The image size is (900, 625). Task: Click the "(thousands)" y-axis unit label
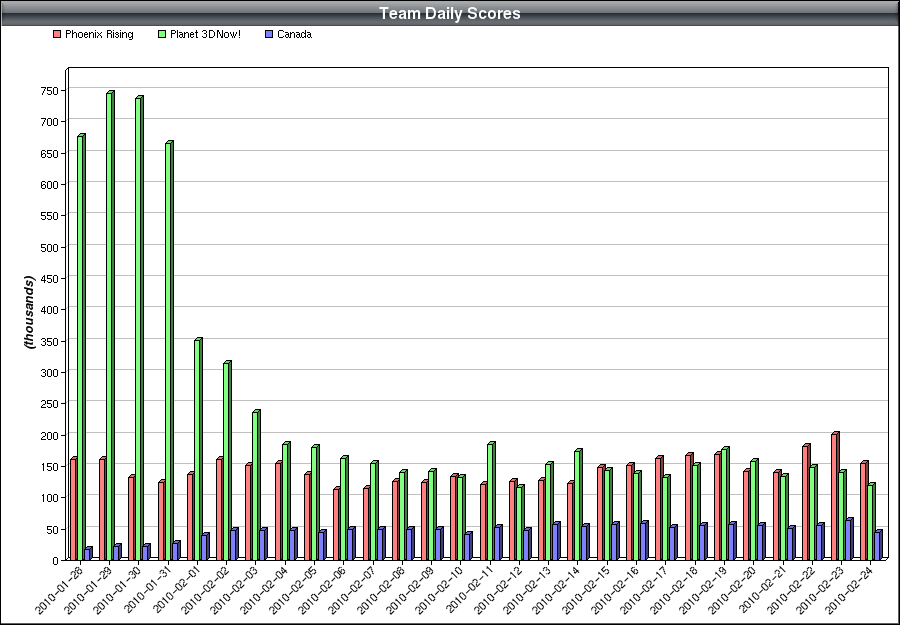[29, 312]
